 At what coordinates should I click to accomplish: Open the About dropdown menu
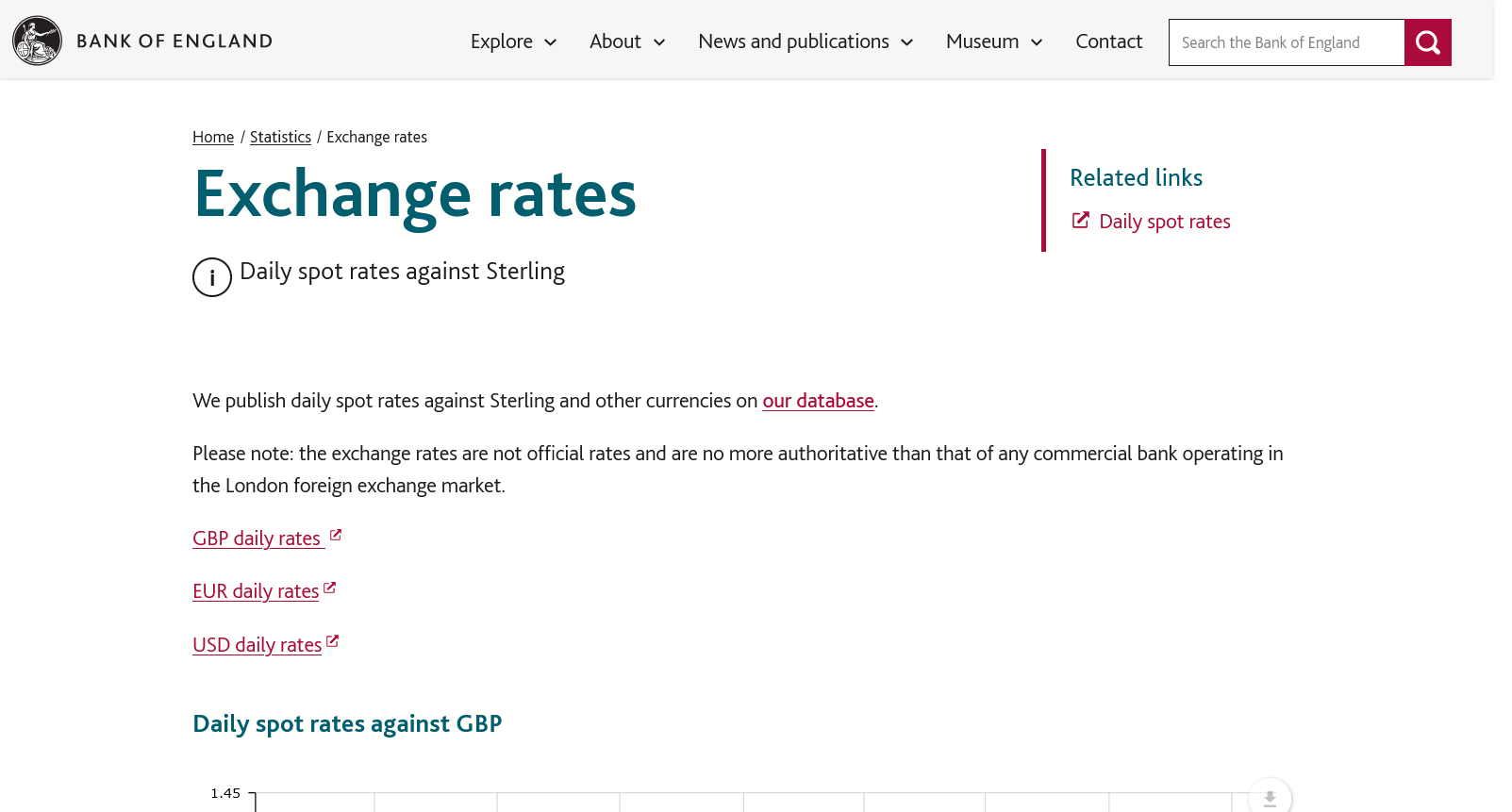click(627, 41)
